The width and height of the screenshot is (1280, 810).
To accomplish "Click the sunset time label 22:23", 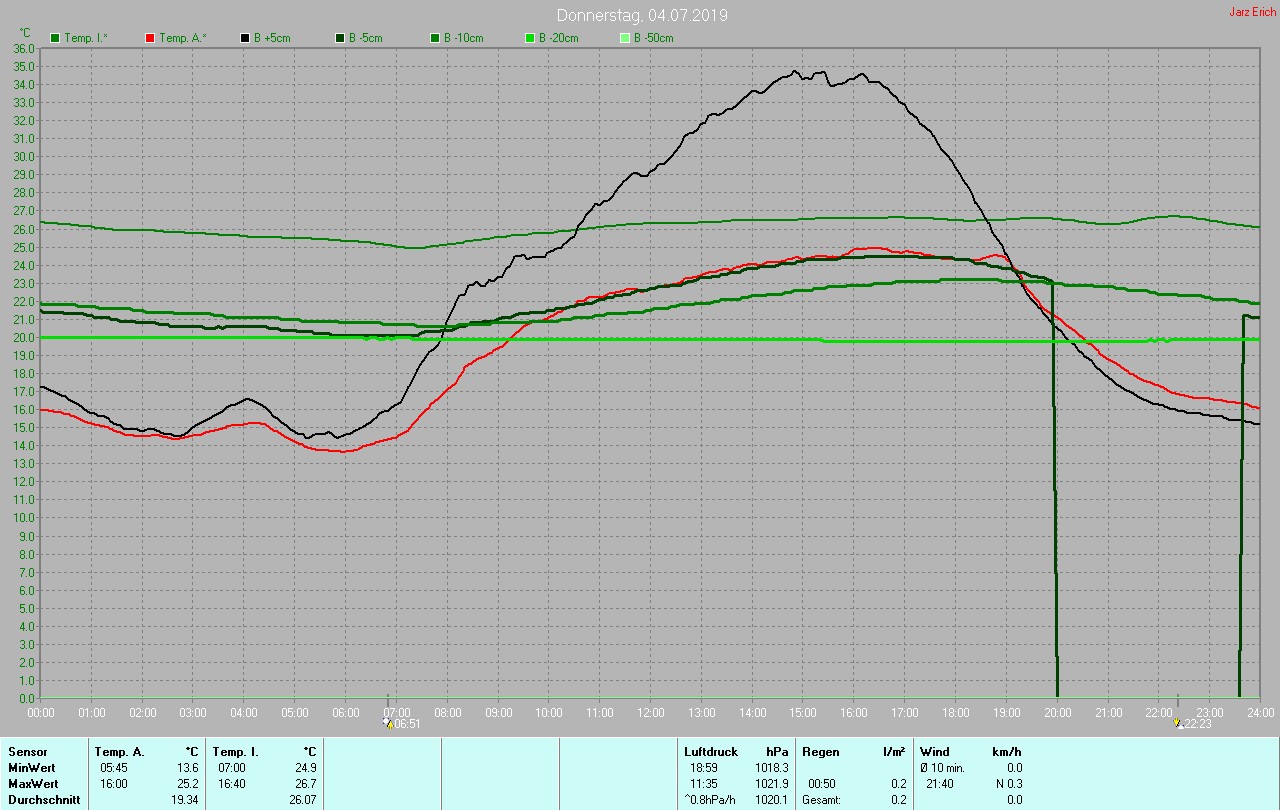I will (x=1198, y=724).
